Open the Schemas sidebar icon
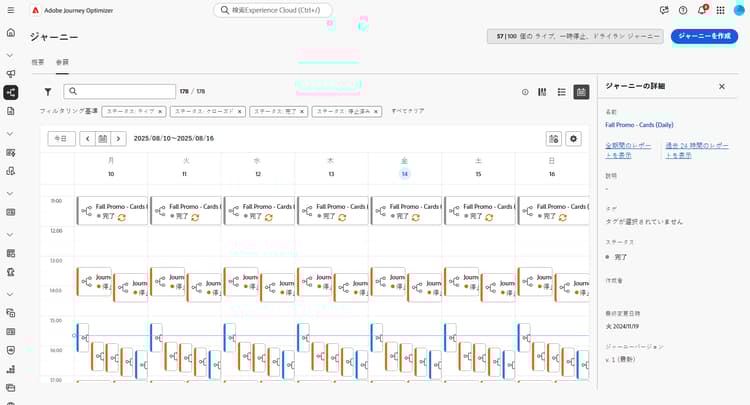The width and height of the screenshot is (750, 405). (11, 253)
